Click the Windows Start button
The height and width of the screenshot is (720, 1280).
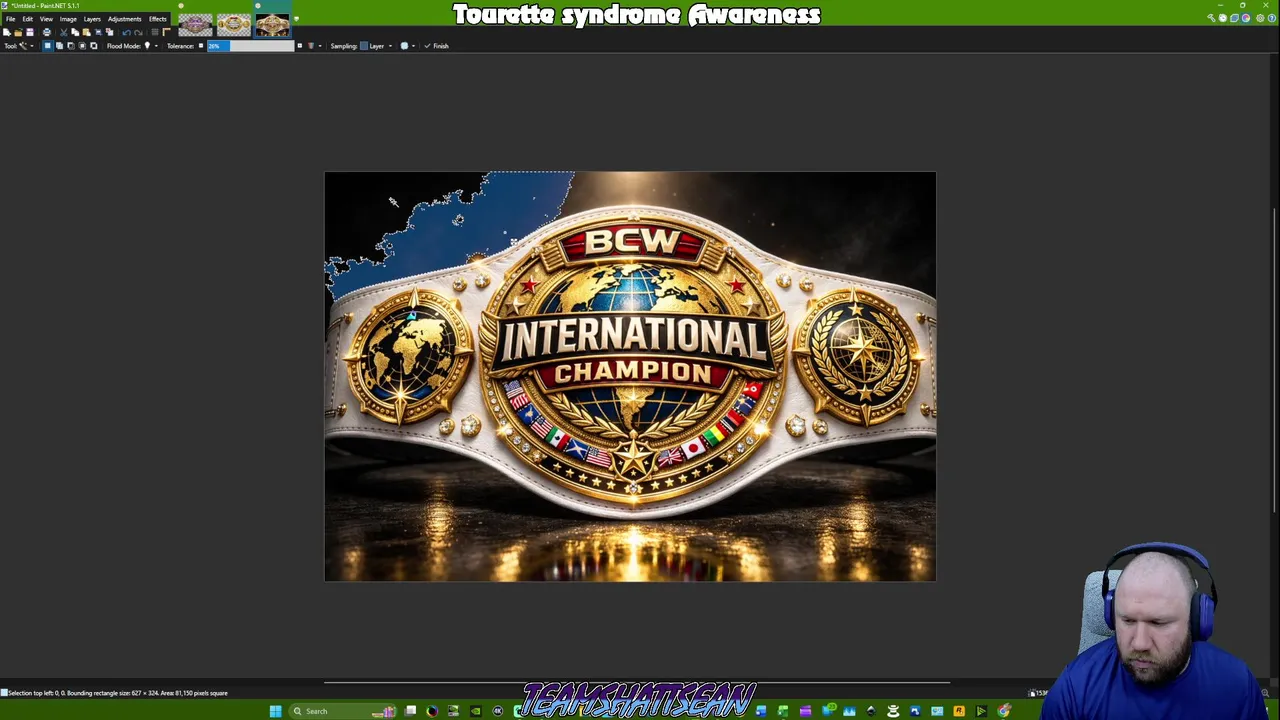point(275,711)
